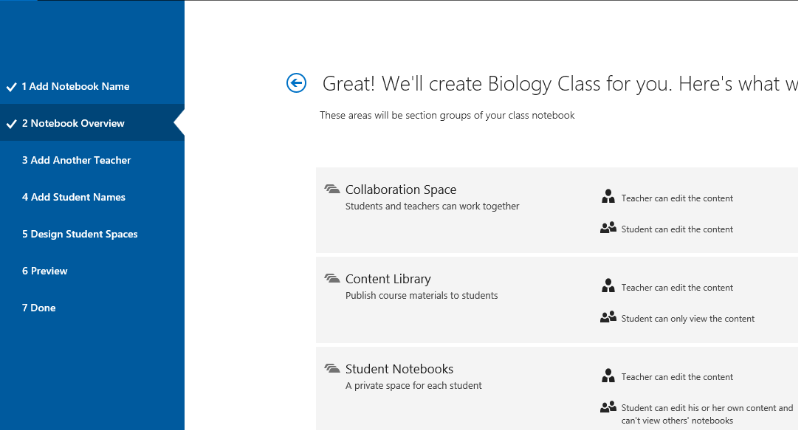Click the Student Notebooks heading

pos(399,369)
